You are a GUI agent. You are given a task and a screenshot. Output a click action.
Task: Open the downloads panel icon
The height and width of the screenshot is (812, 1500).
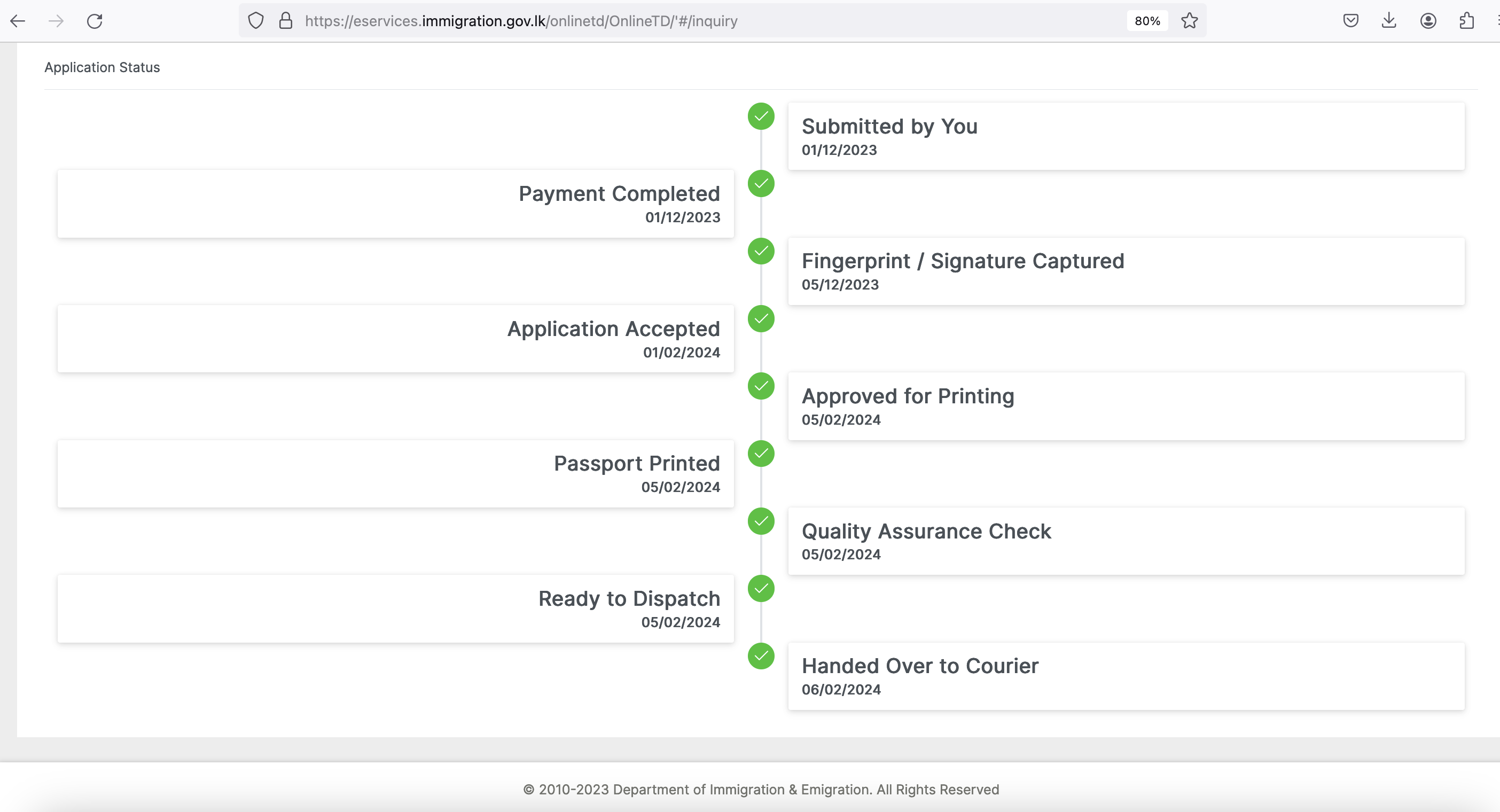coord(1389,21)
